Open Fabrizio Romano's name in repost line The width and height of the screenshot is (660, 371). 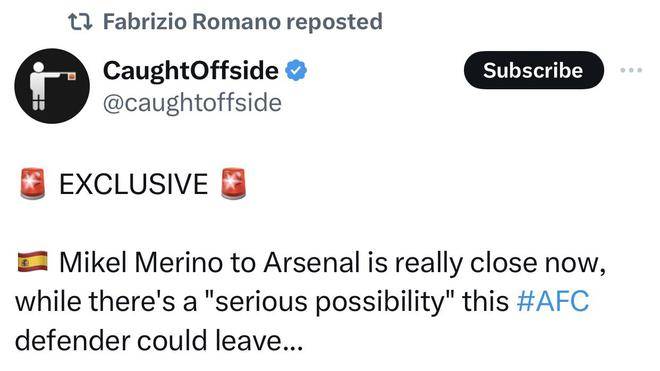coord(192,21)
